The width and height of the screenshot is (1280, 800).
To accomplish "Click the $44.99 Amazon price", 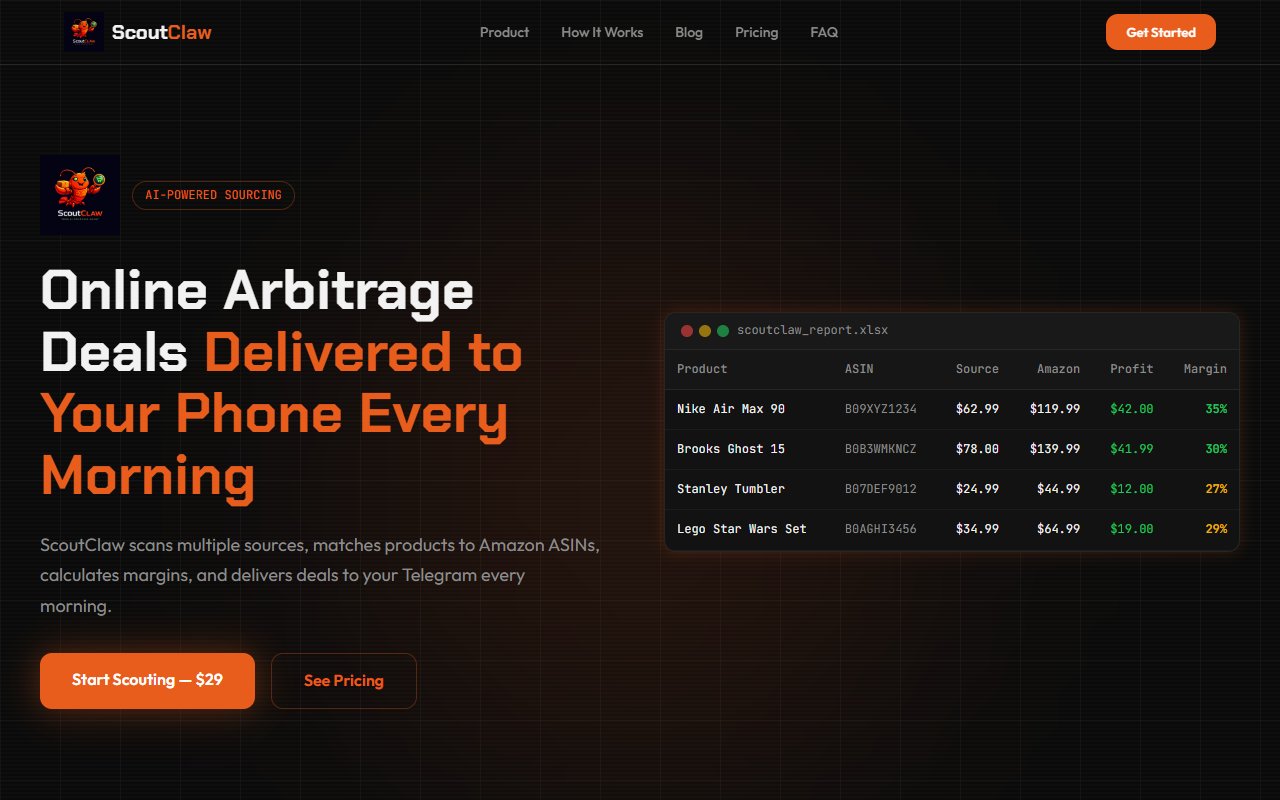I will pos(1058,489).
